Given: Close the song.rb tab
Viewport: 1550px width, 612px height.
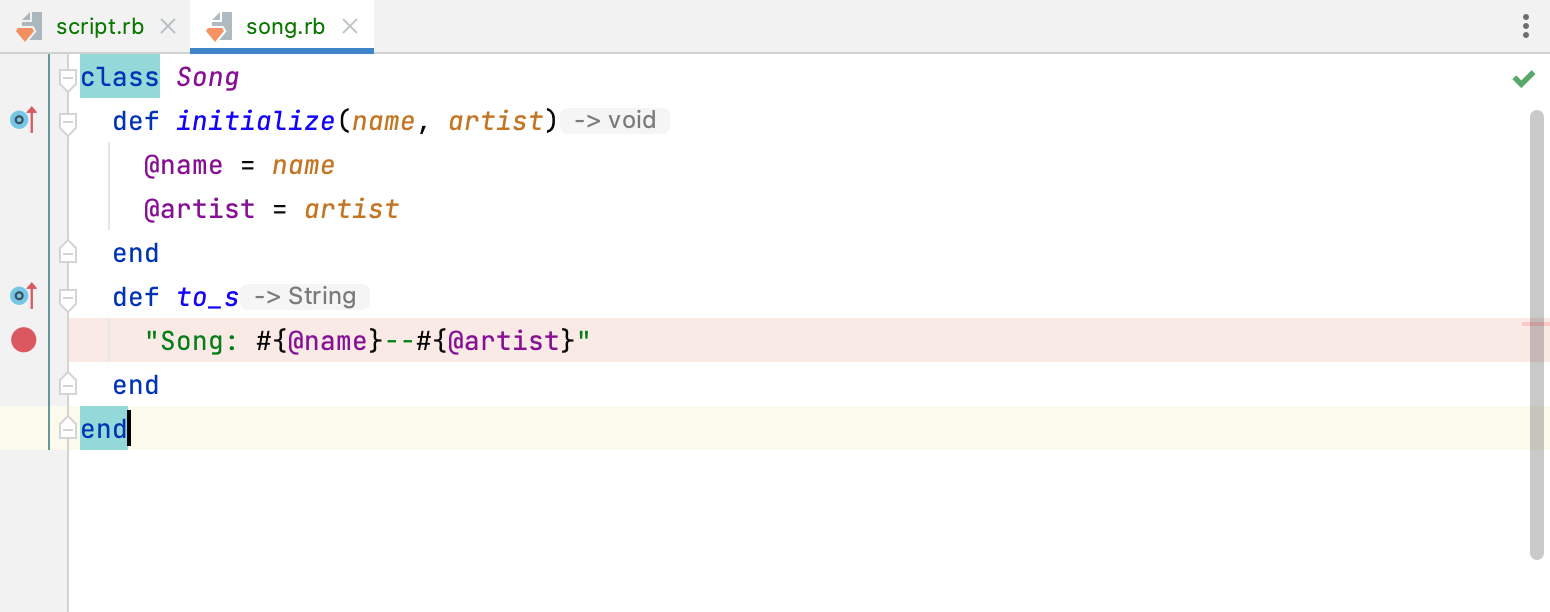Looking at the screenshot, I should (x=350, y=27).
